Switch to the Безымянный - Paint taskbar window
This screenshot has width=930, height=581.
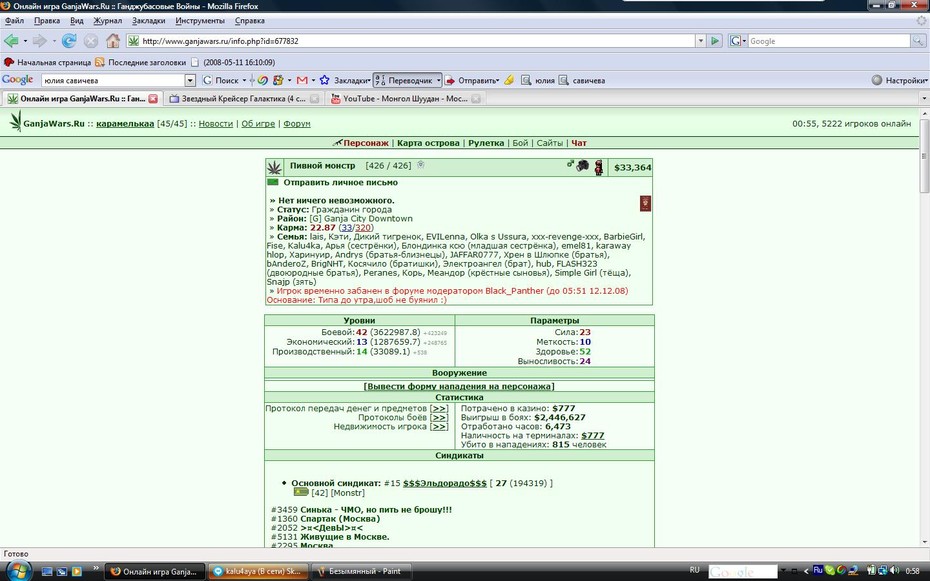(361, 572)
